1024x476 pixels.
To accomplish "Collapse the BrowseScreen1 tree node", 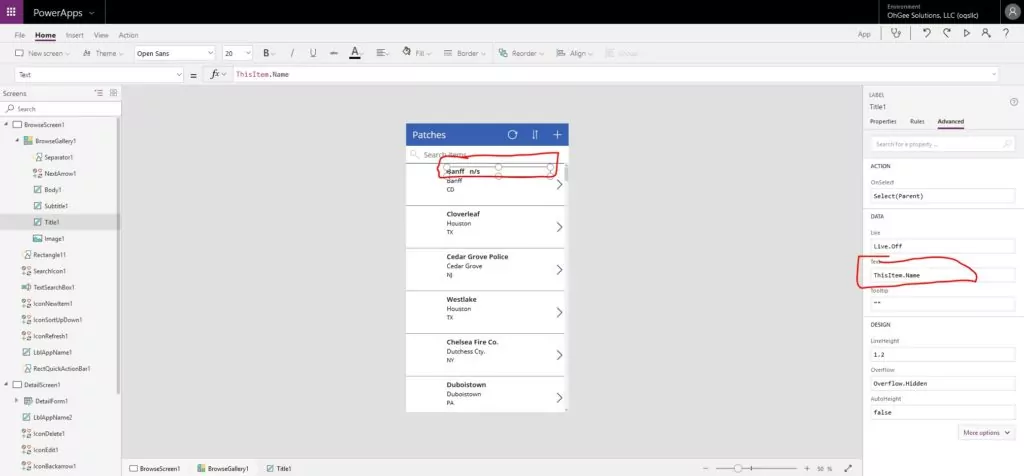I will pos(7,124).
